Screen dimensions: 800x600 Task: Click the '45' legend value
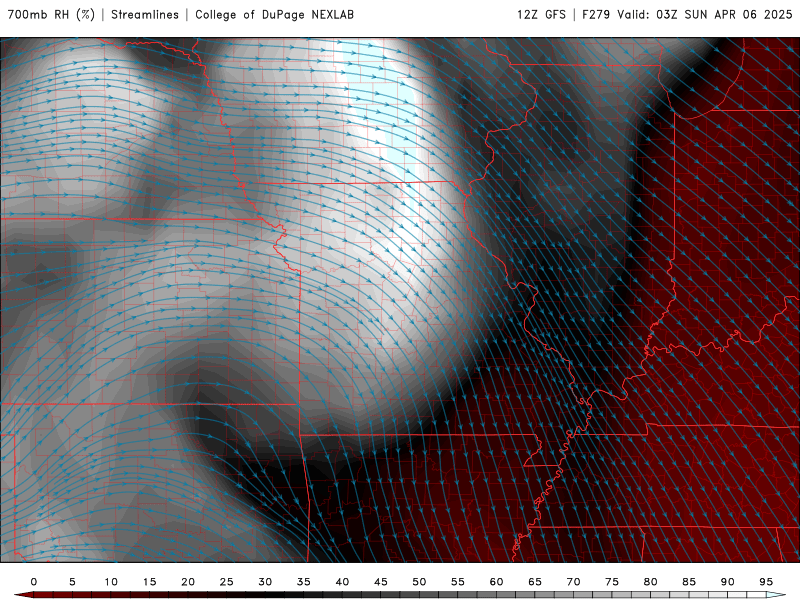tap(381, 582)
